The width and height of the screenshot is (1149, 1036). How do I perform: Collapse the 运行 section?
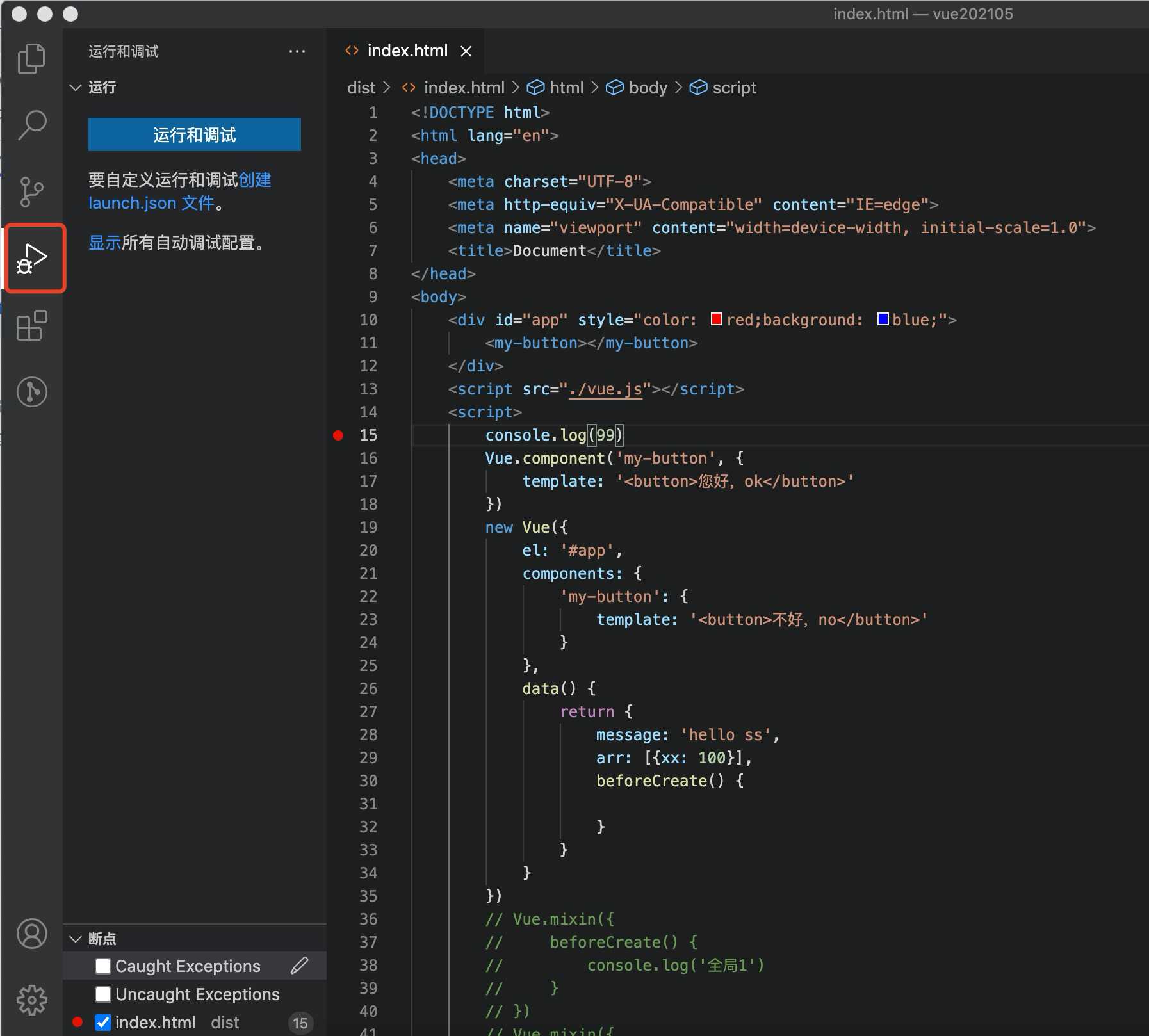[x=76, y=88]
